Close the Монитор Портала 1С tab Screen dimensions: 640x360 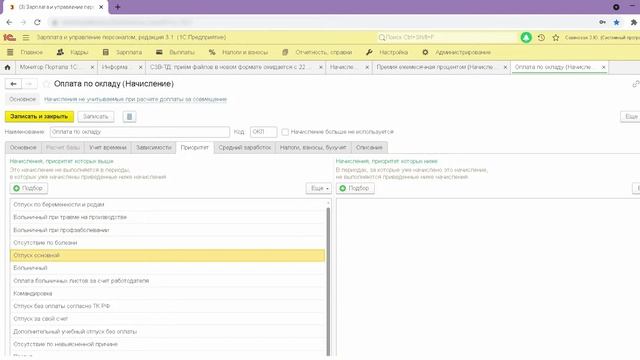pyautogui.click(x=92, y=67)
